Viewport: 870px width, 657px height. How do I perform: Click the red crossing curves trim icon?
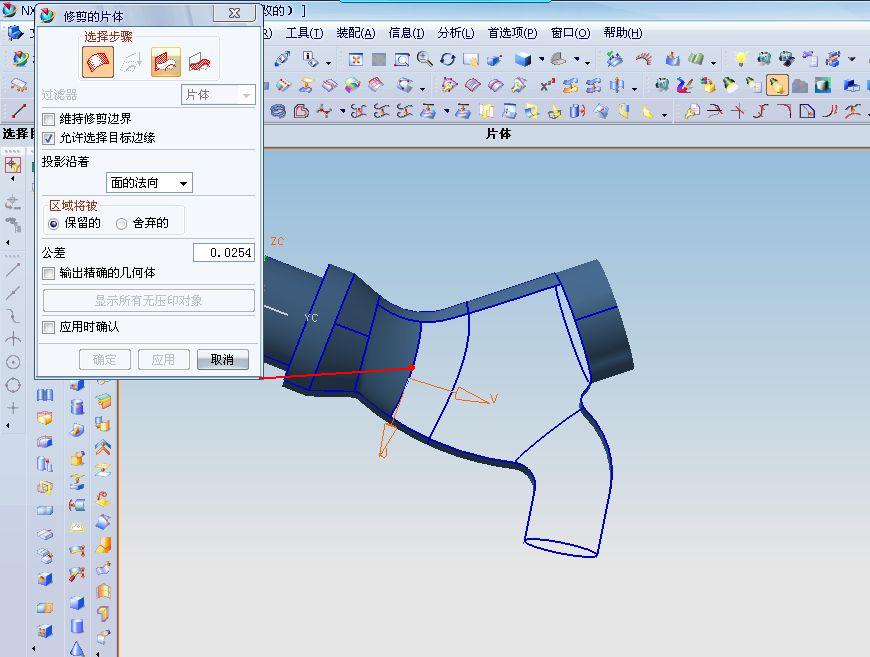(x=738, y=111)
